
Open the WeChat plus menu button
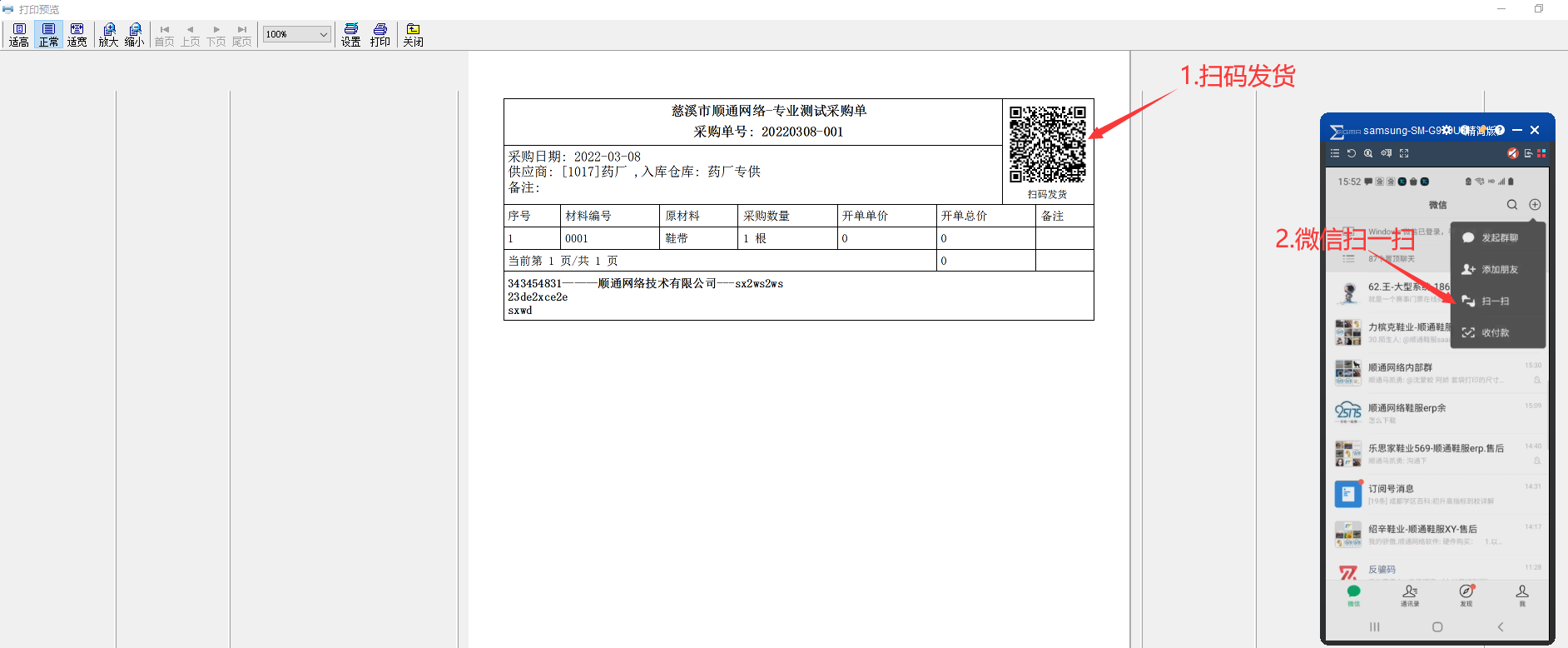pos(1535,205)
